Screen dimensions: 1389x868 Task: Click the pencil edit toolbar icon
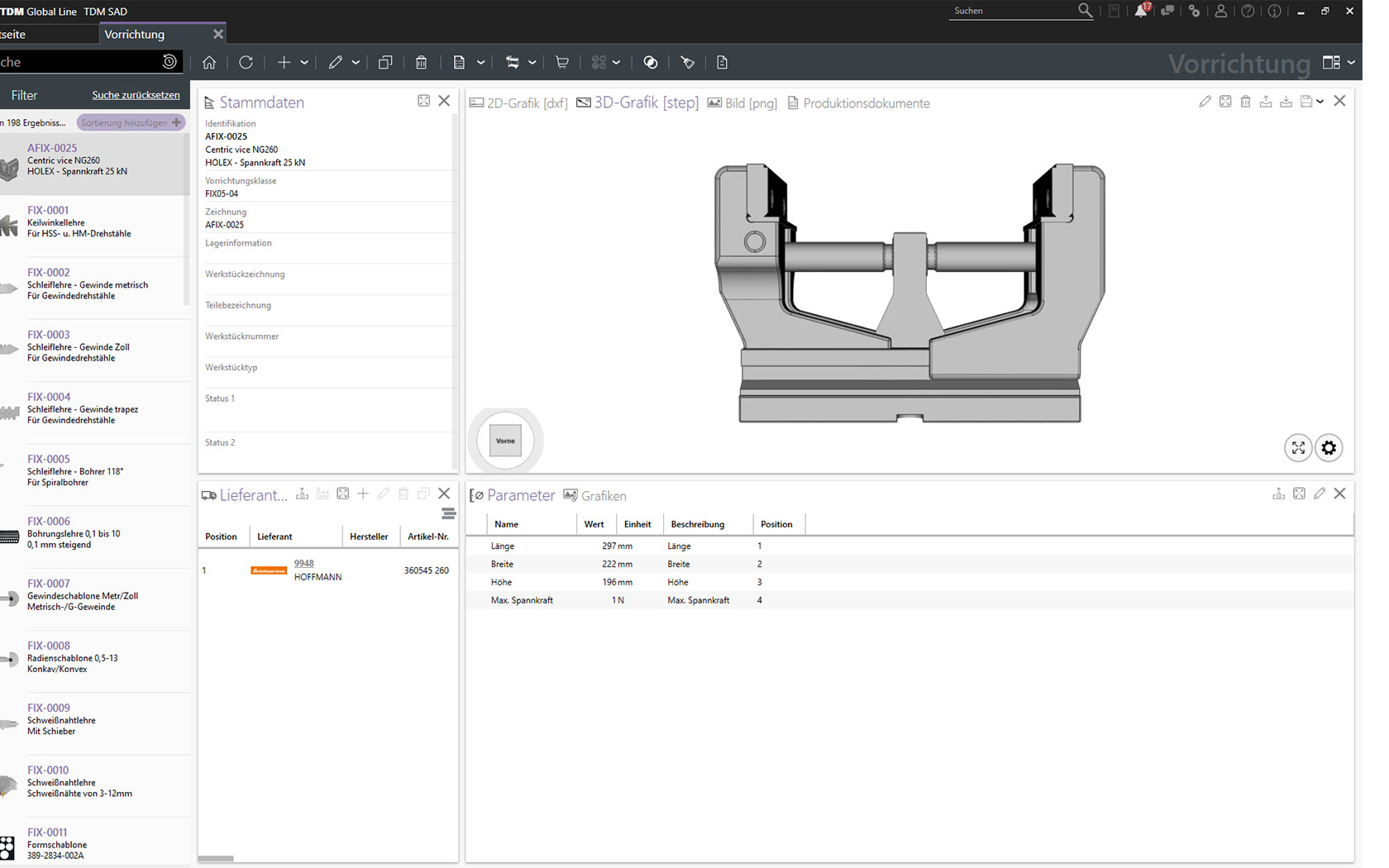pos(335,62)
